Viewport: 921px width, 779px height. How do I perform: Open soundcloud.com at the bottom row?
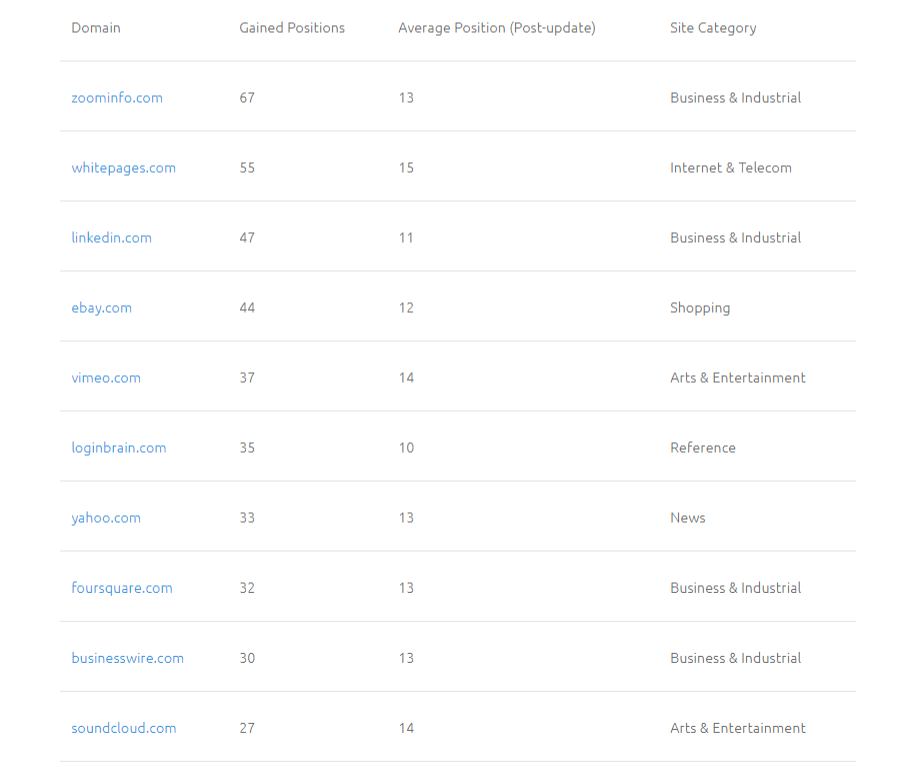tap(123, 728)
